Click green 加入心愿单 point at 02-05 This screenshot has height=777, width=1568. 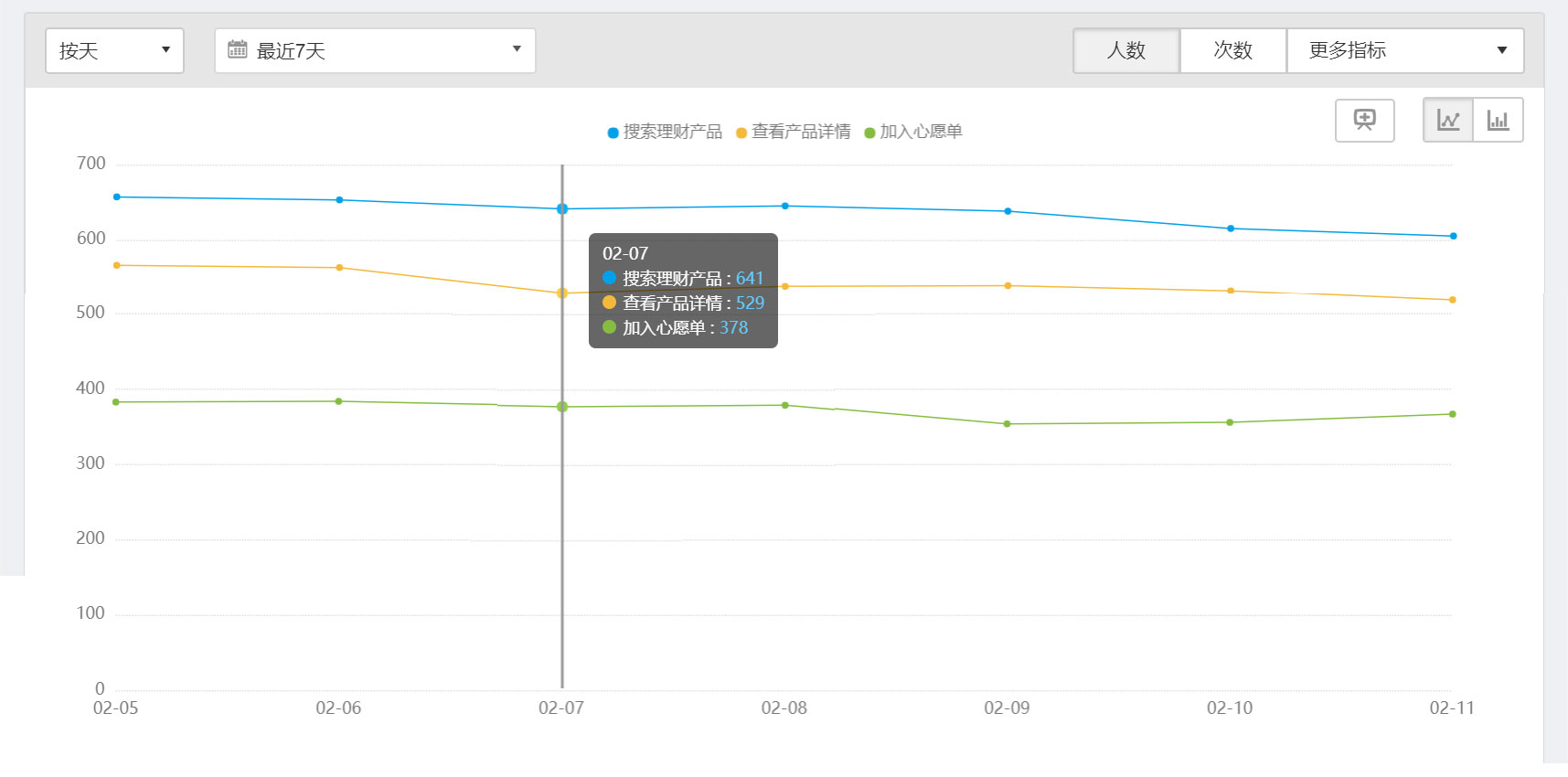point(116,402)
